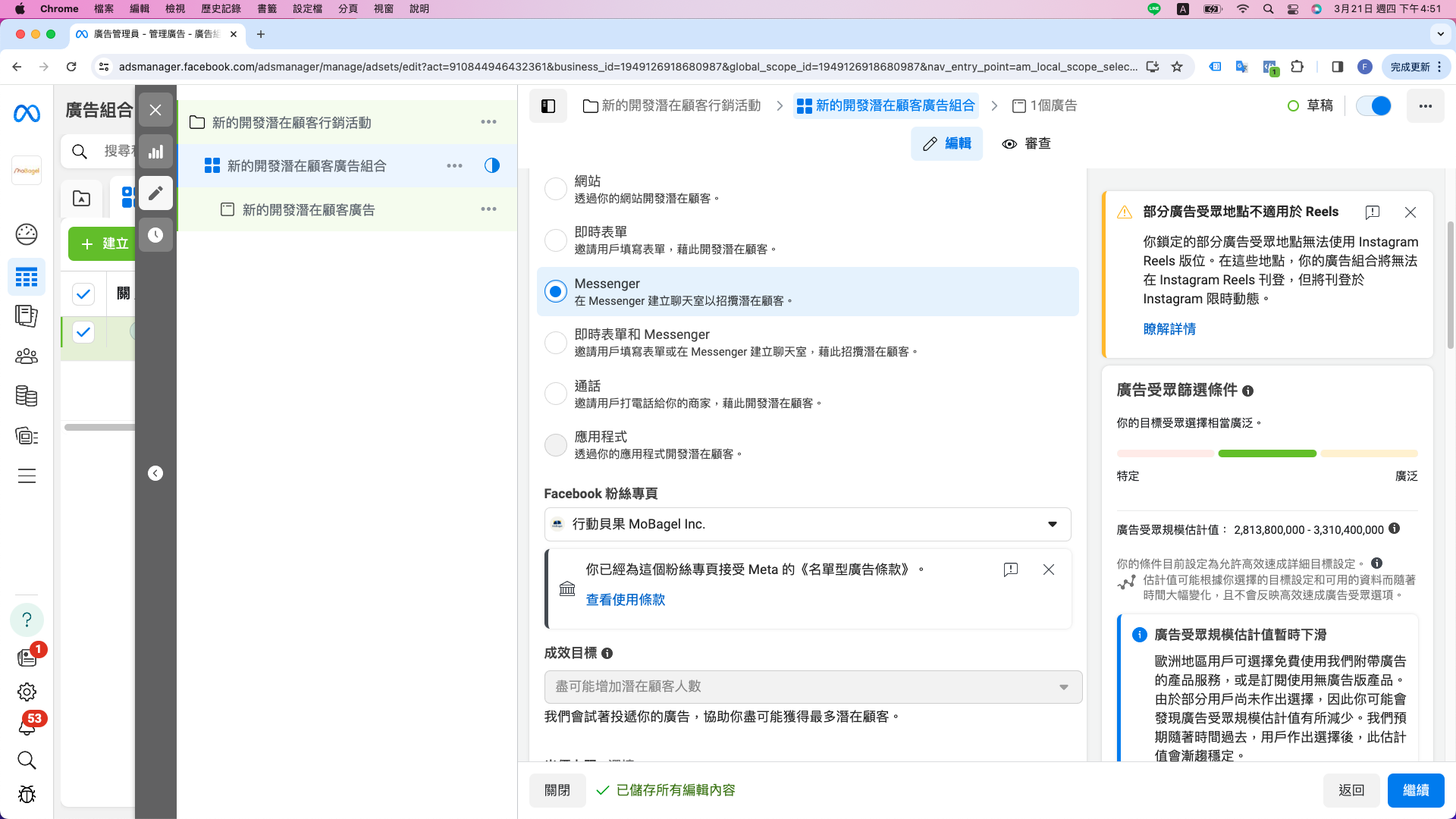The width and height of the screenshot is (1456, 819).
Task: Toggle header select-all checkbox
Action: click(x=83, y=293)
